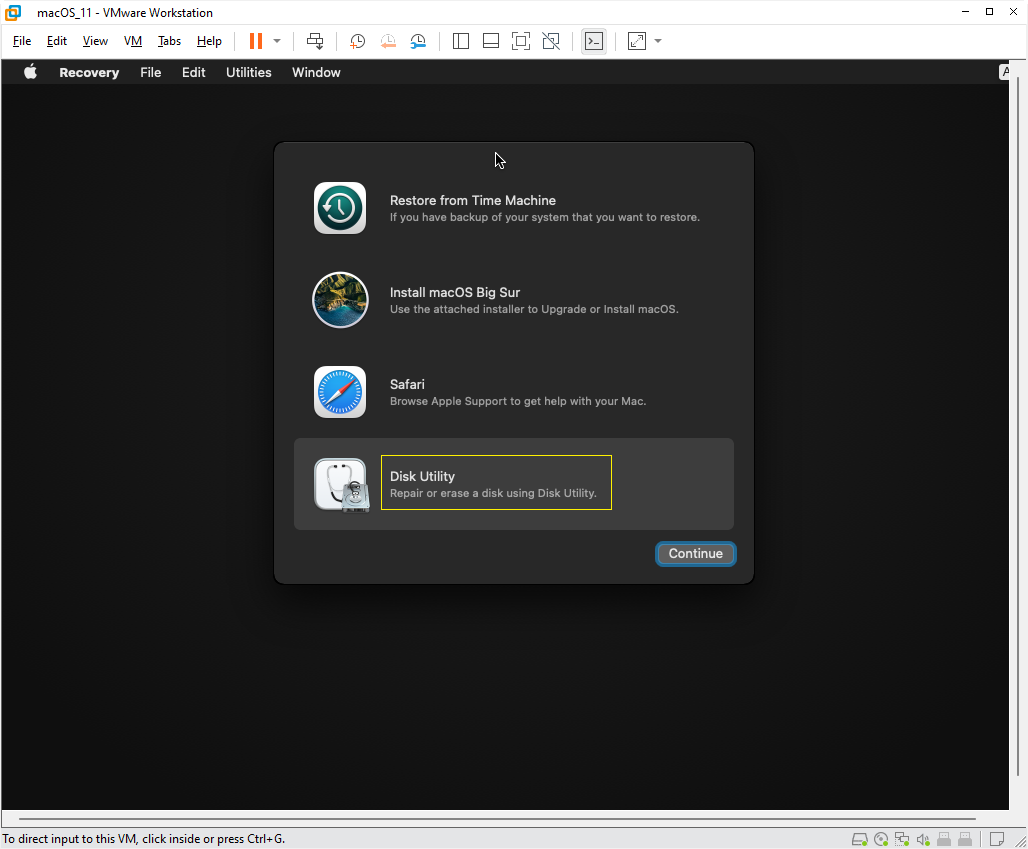Click the hard disk status icon

point(860,839)
